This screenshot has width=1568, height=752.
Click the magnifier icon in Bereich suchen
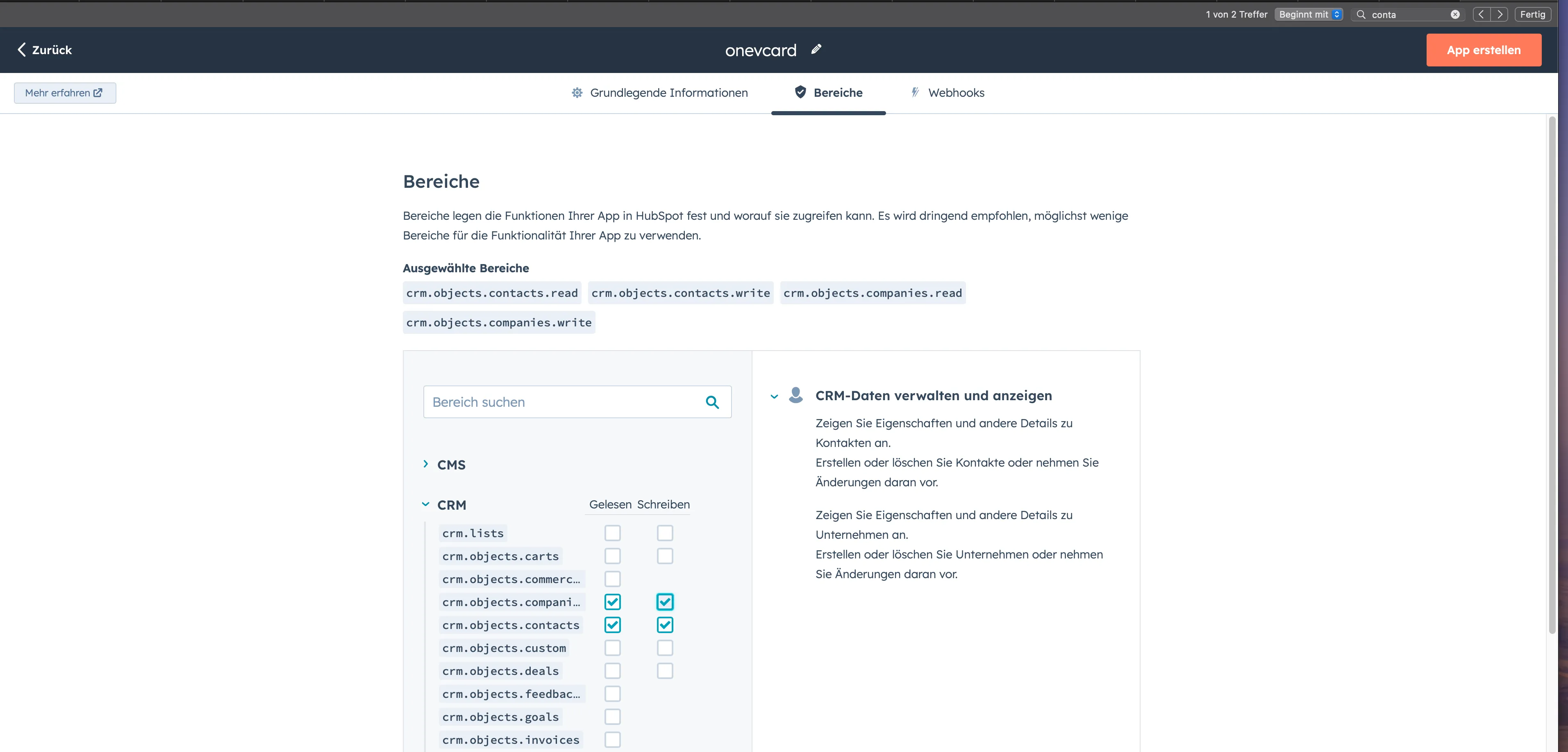pyautogui.click(x=711, y=402)
